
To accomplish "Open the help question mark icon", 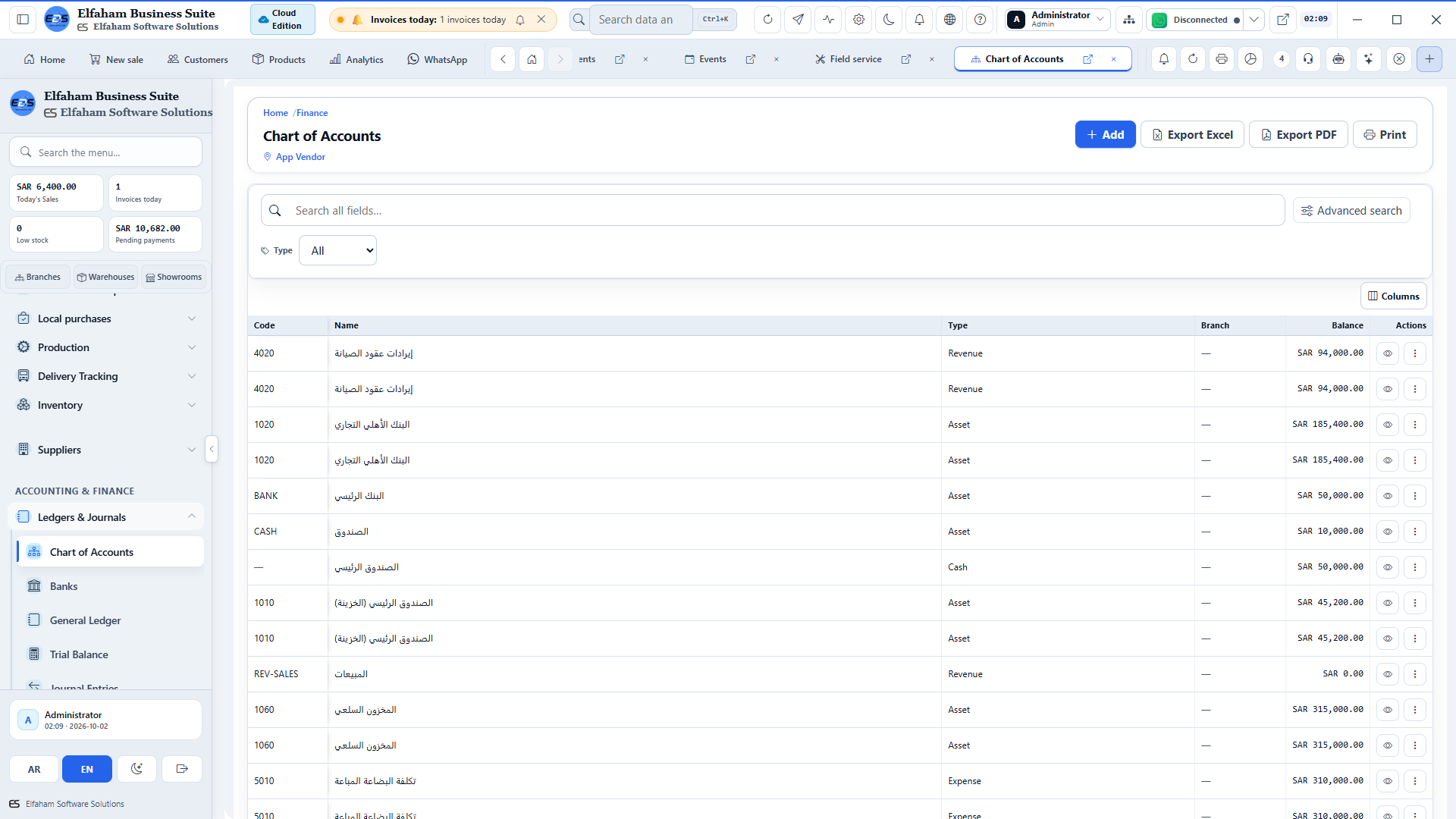I will pyautogui.click(x=980, y=20).
